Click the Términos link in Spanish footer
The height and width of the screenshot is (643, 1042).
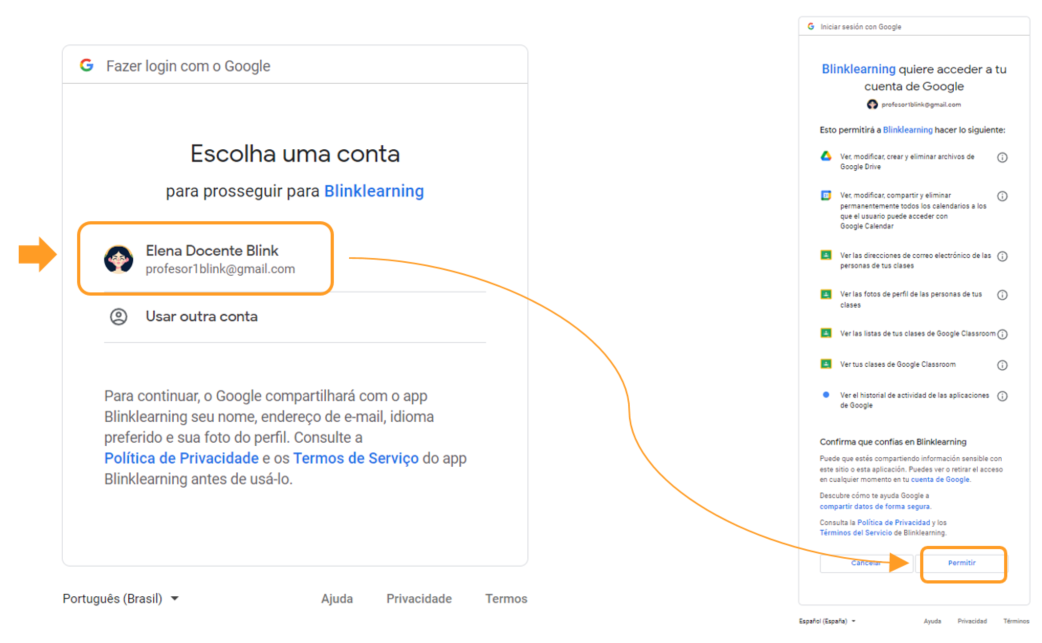tap(1016, 621)
